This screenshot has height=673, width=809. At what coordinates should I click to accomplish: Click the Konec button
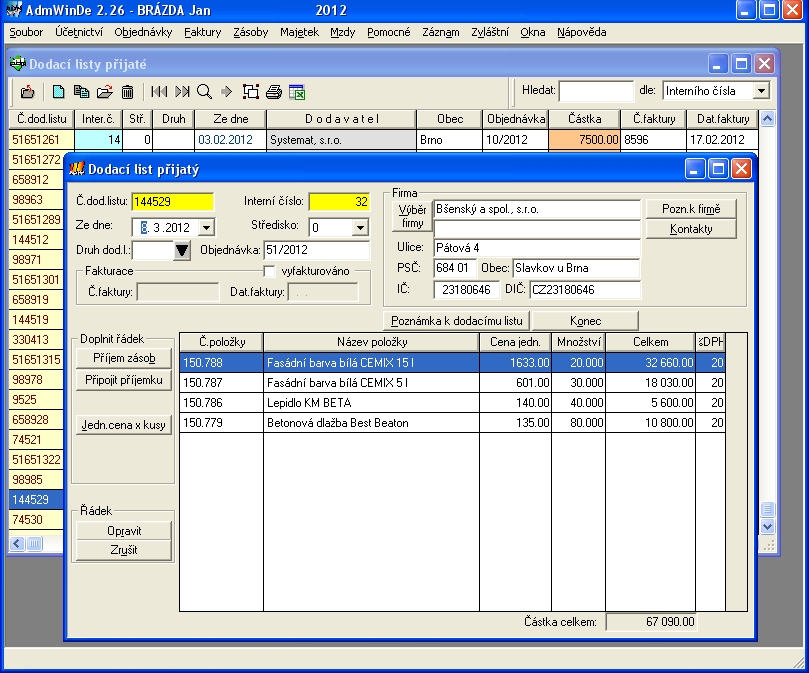click(585, 321)
